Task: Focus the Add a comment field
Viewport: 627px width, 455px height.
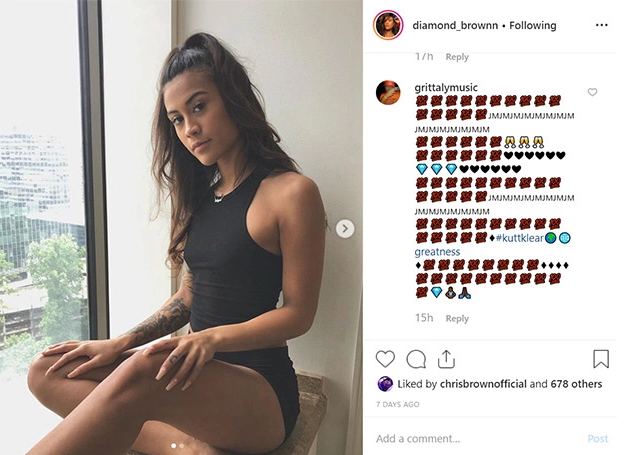Action: click(x=476, y=439)
